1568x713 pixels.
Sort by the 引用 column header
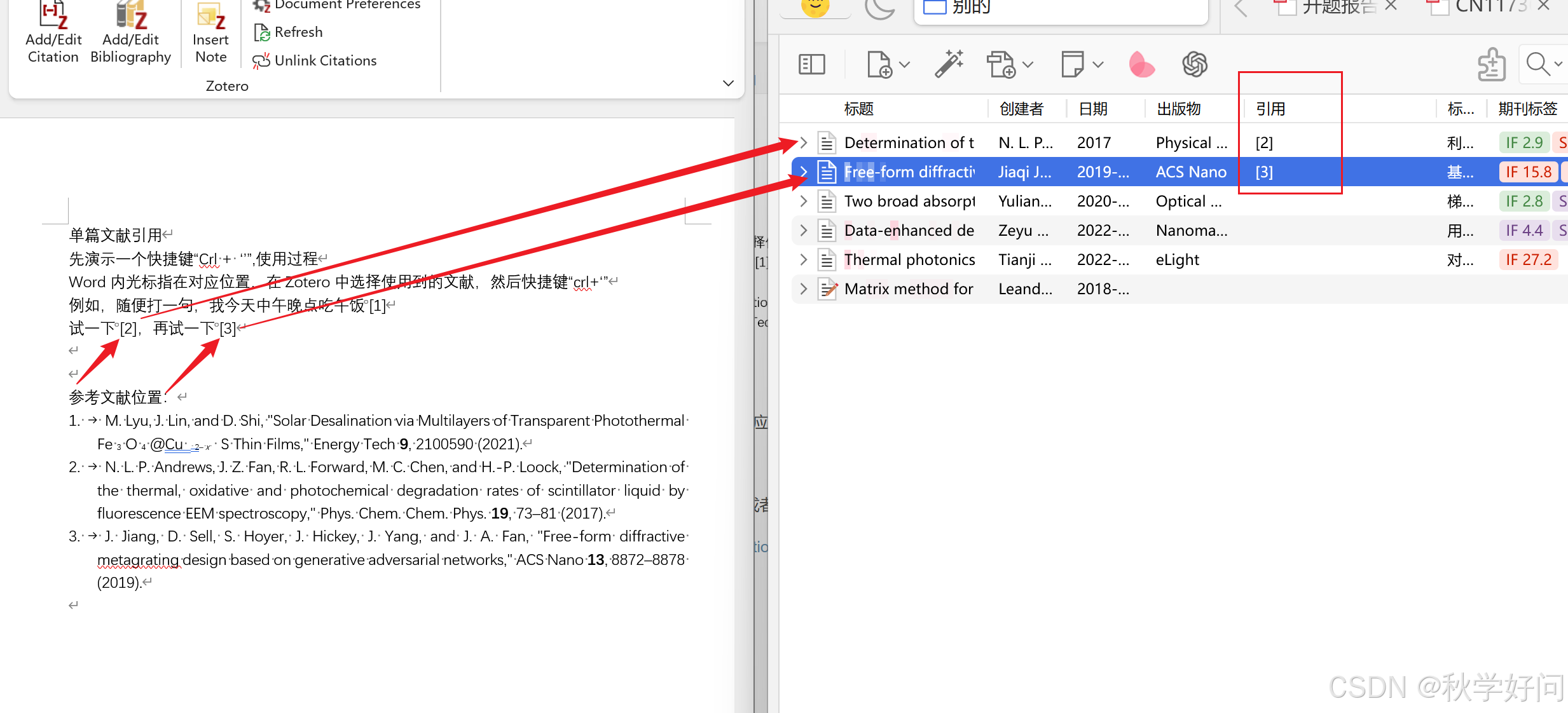point(1270,109)
